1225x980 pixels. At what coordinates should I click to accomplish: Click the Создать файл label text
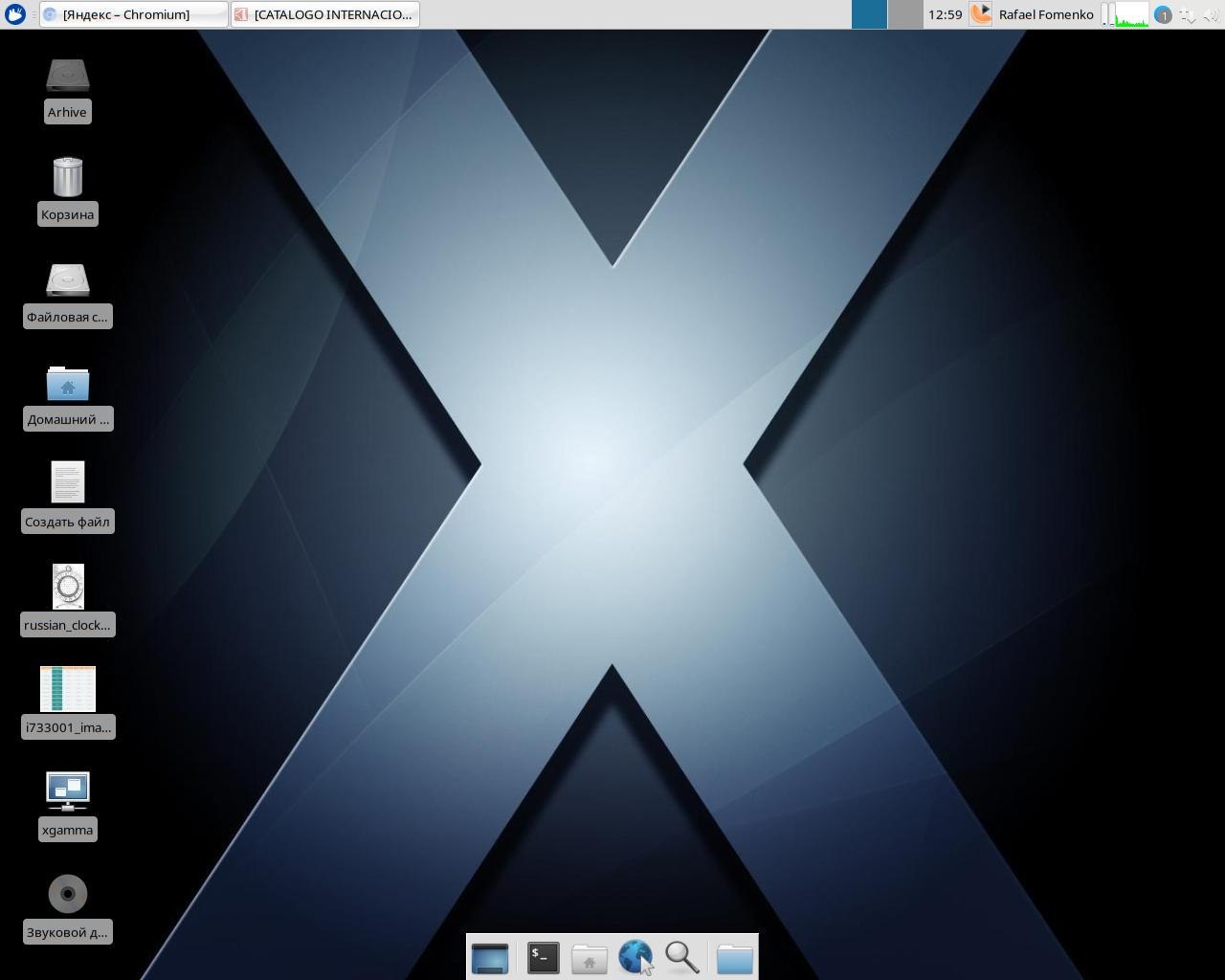coord(67,522)
